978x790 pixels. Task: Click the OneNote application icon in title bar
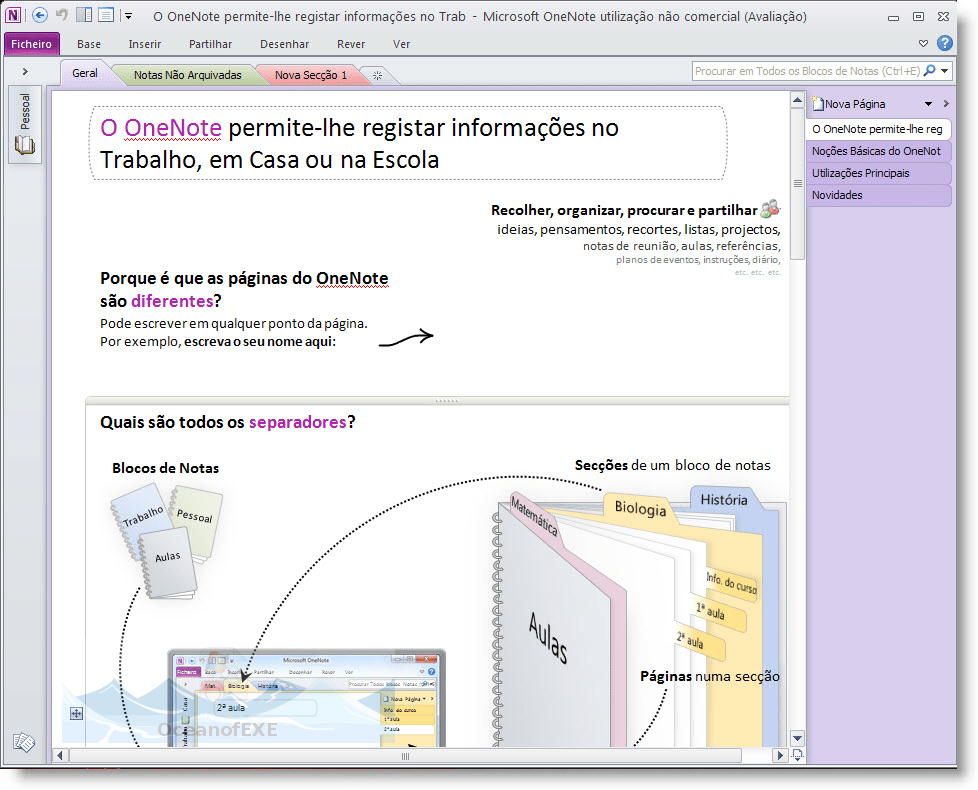tap(13, 15)
